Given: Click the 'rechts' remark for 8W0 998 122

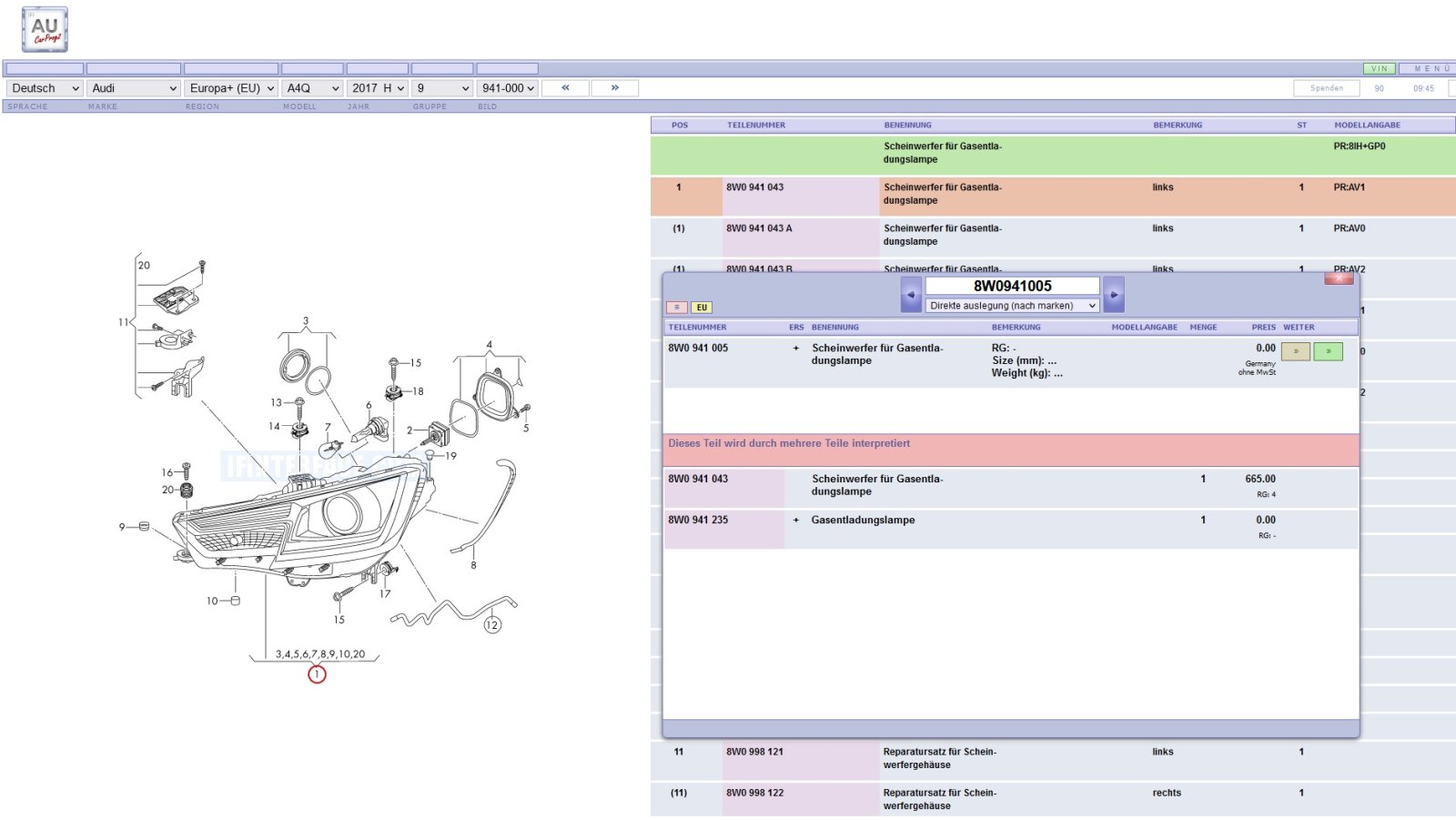Looking at the screenshot, I should (1167, 793).
